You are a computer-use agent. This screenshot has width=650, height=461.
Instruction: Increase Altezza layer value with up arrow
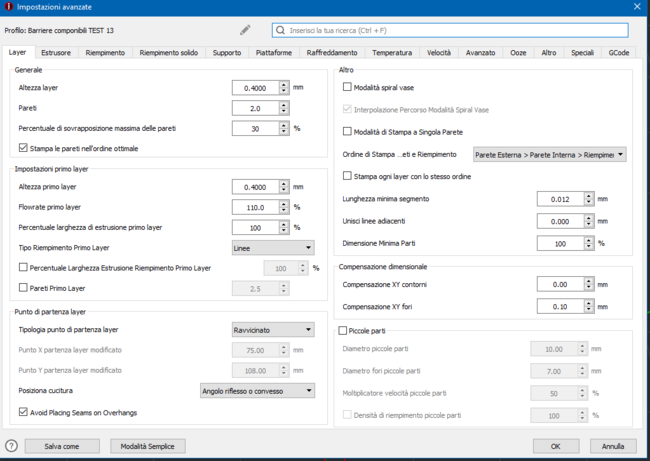(x=284, y=84)
